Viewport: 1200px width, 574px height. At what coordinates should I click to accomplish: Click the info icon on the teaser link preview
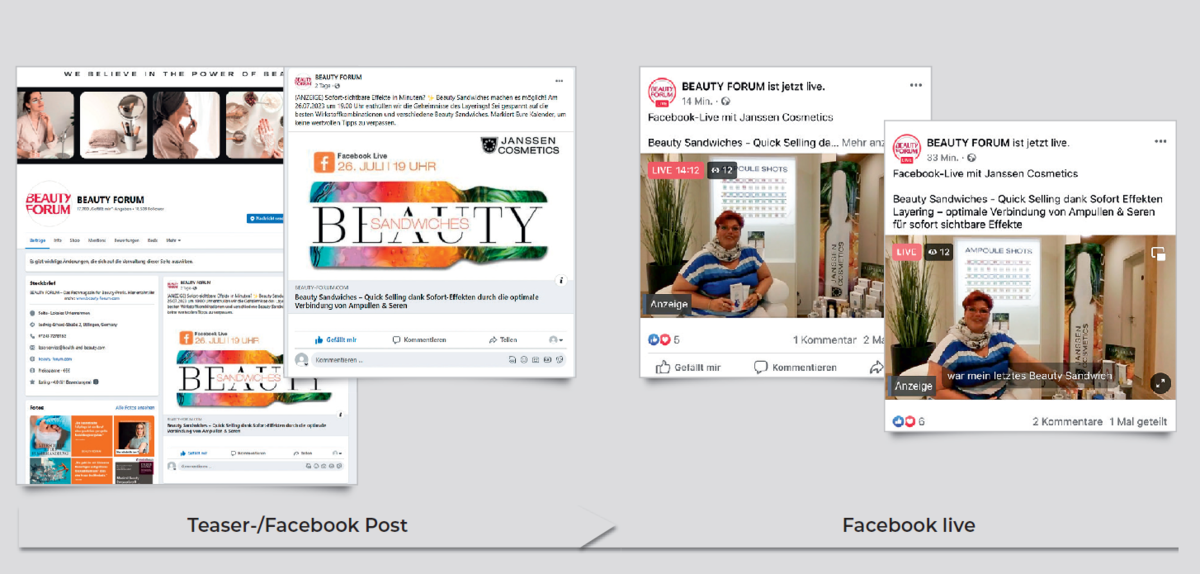[561, 281]
